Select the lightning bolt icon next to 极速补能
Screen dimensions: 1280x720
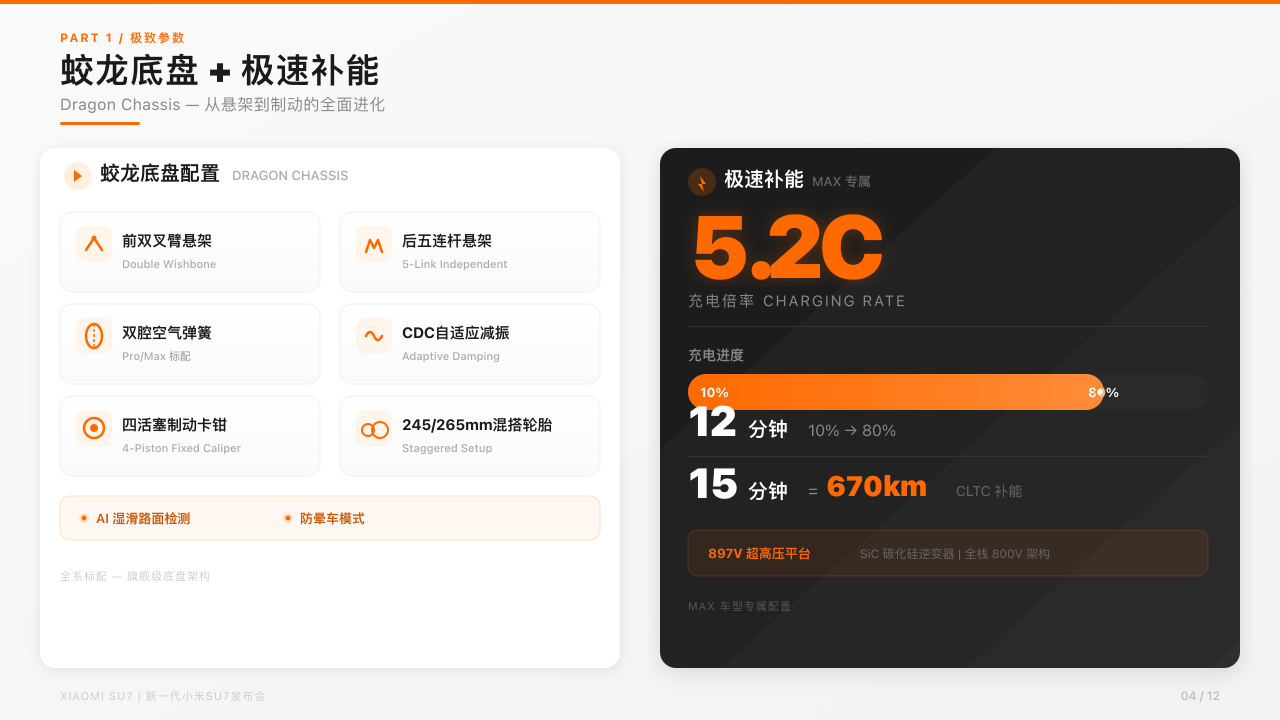(701, 182)
